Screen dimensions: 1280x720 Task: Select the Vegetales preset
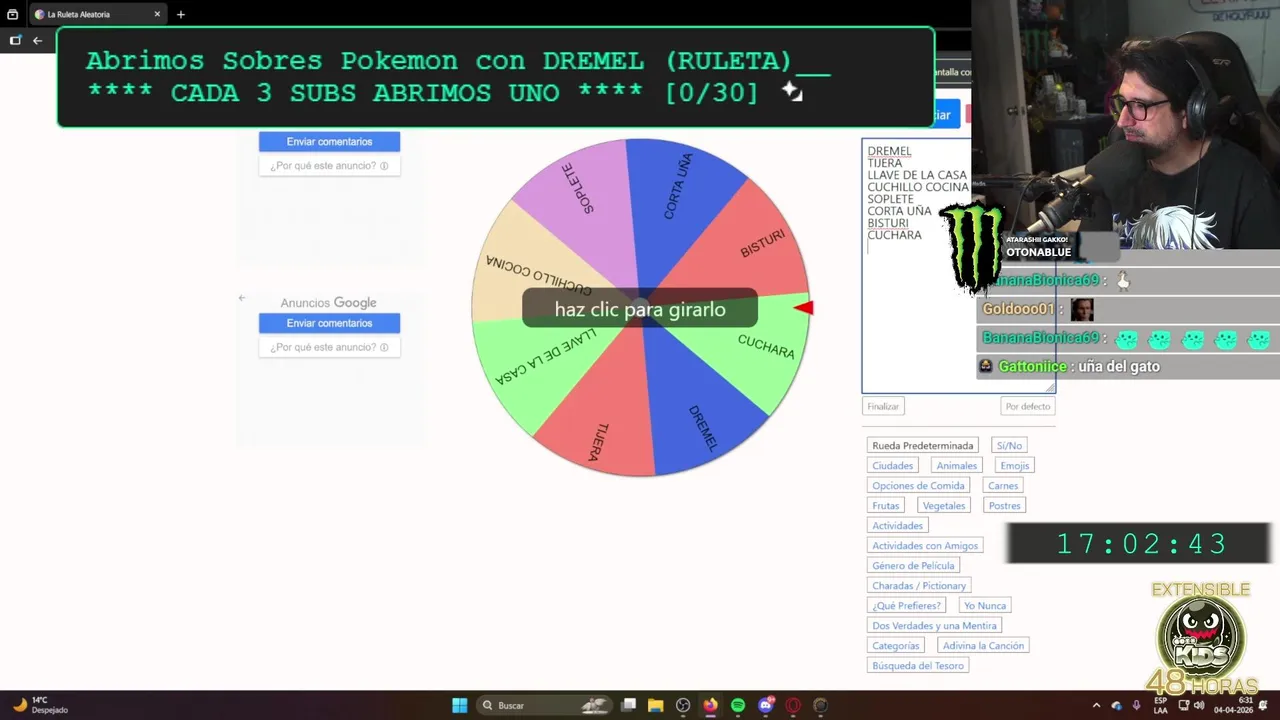(x=944, y=506)
